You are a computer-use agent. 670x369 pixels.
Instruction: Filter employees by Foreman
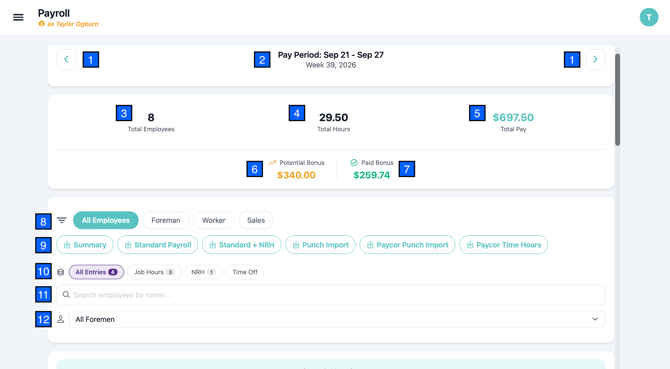coord(166,220)
